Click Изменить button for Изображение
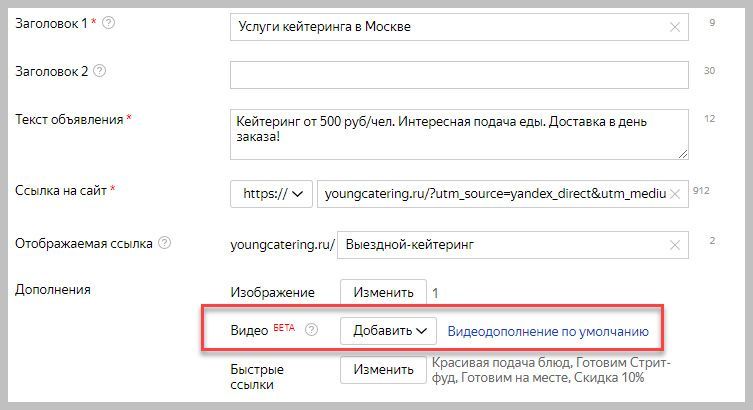753x410 pixels. (x=383, y=293)
